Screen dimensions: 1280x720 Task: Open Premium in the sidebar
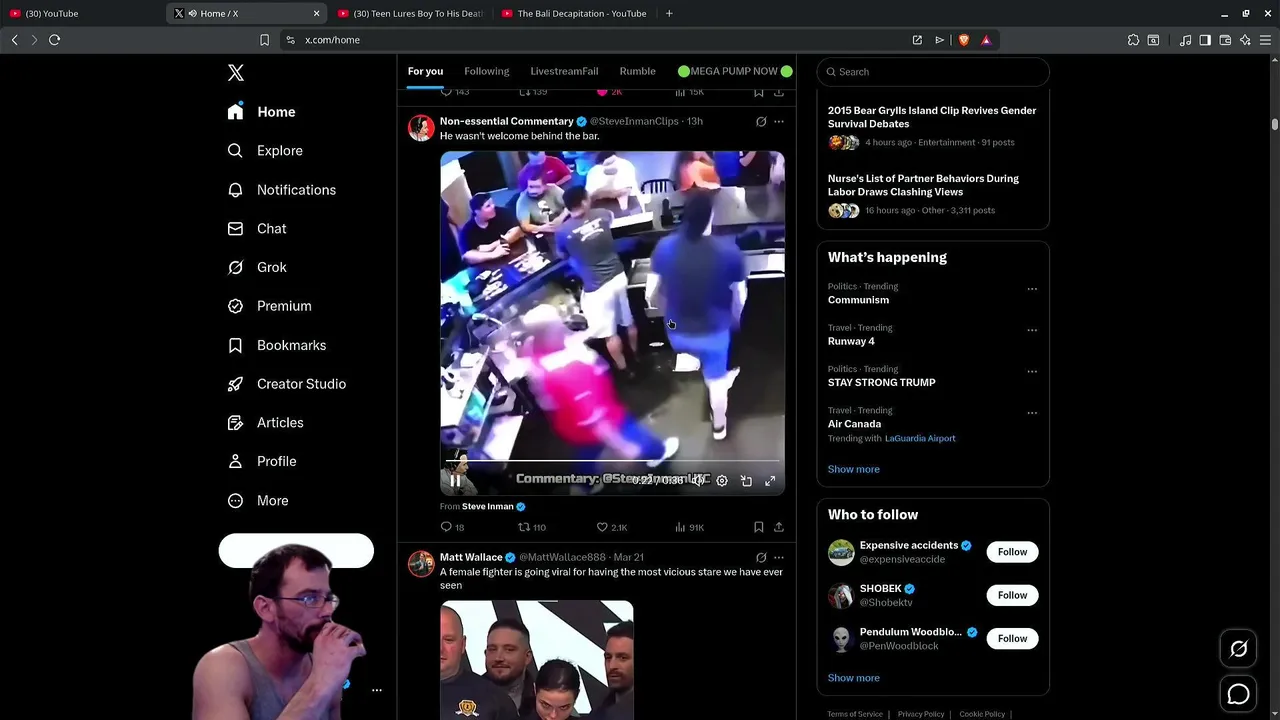coord(270,306)
